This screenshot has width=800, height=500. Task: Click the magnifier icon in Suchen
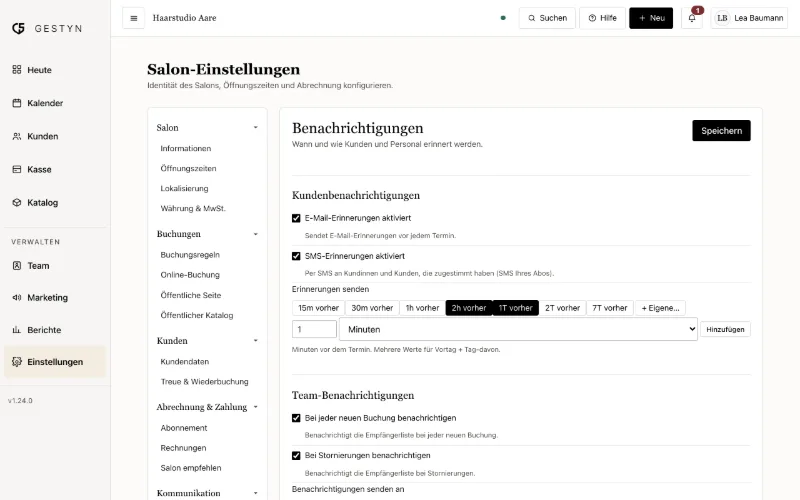pos(532,18)
